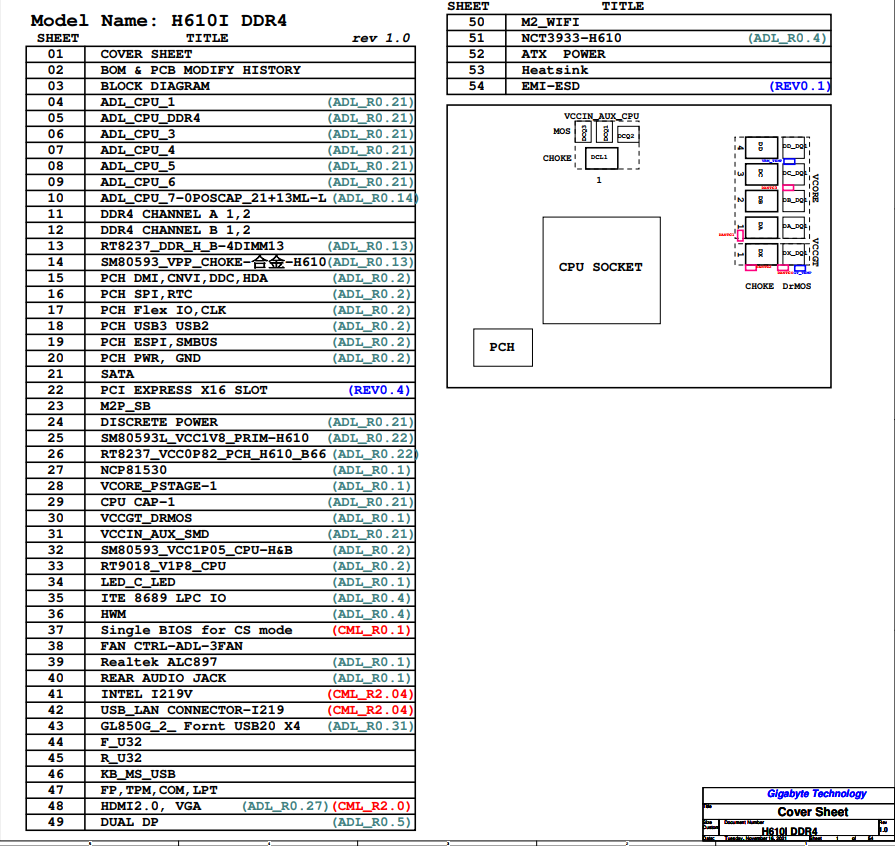Click "GL850G_2_ Fornt USB20 X4" title

point(200,726)
